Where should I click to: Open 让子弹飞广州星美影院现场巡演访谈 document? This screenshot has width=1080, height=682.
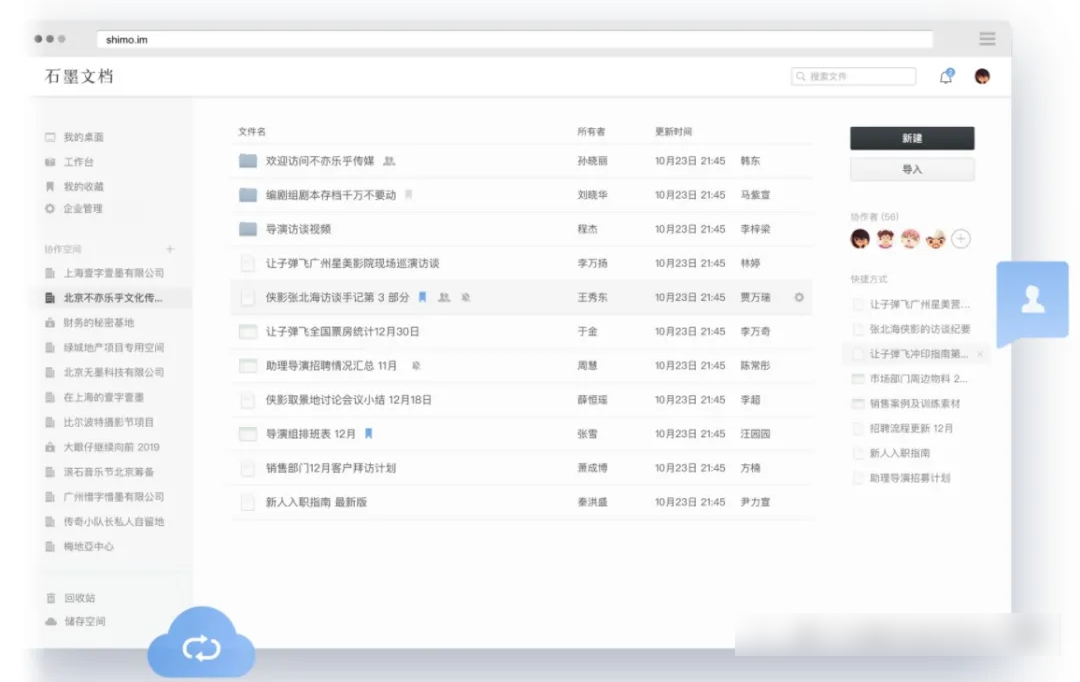tap(353, 263)
